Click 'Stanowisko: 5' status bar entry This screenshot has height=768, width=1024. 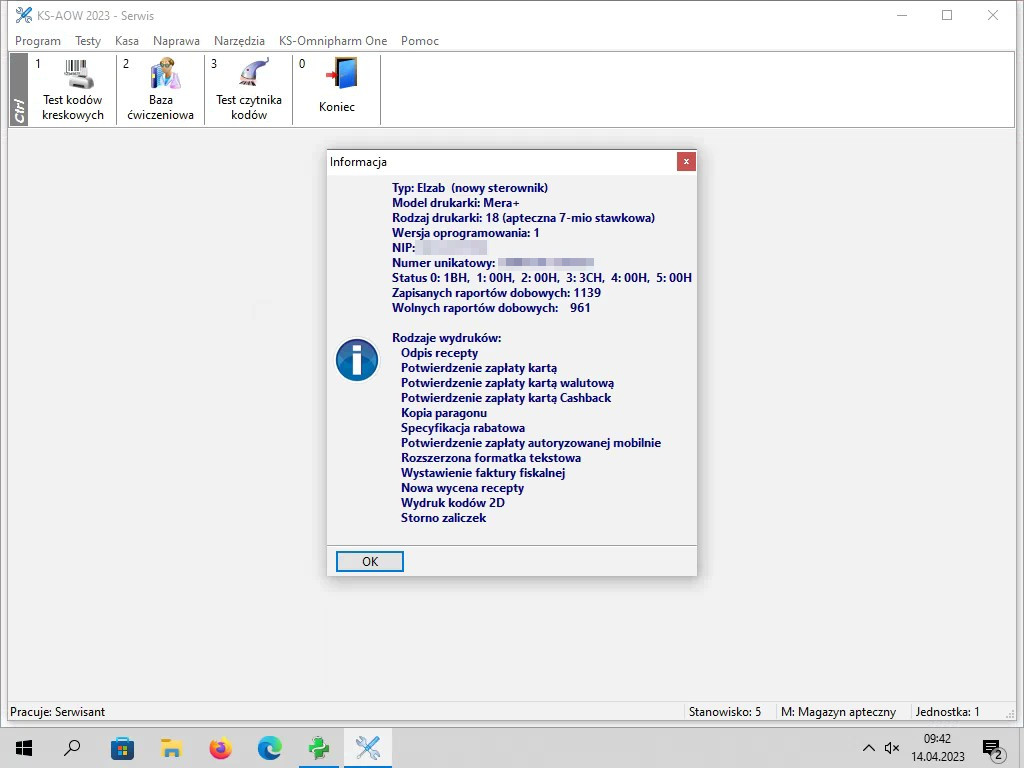click(725, 712)
